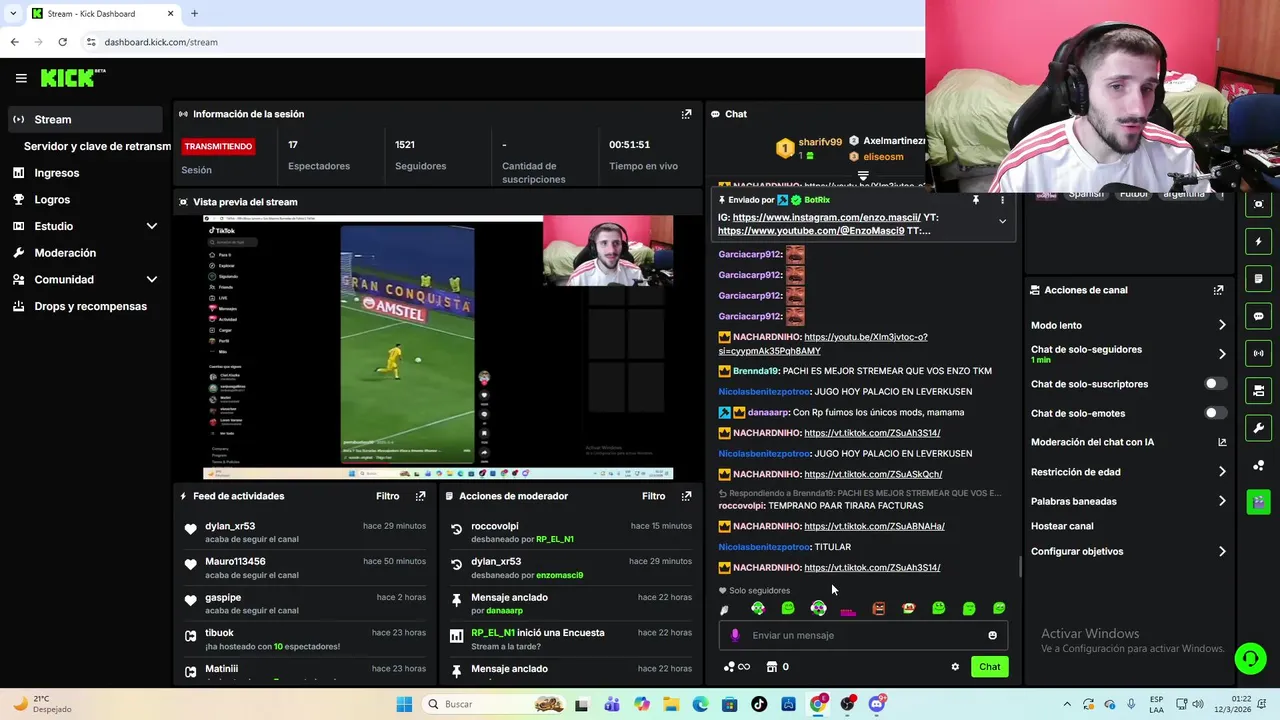Image resolution: width=1280 pixels, height=720 pixels.
Task: Open the hamburger menu beside Kick logo
Action: pos(21,78)
